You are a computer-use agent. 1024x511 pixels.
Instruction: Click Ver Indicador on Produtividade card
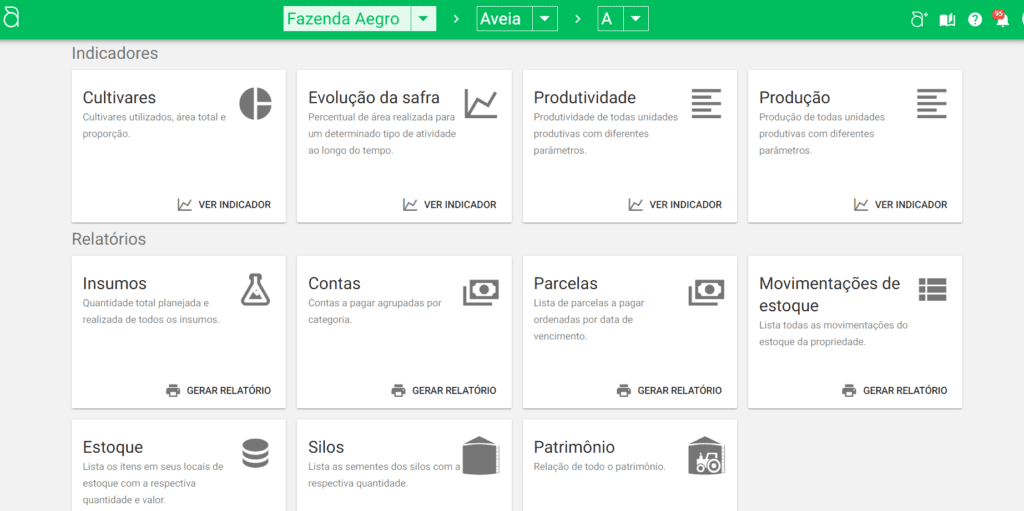click(675, 204)
